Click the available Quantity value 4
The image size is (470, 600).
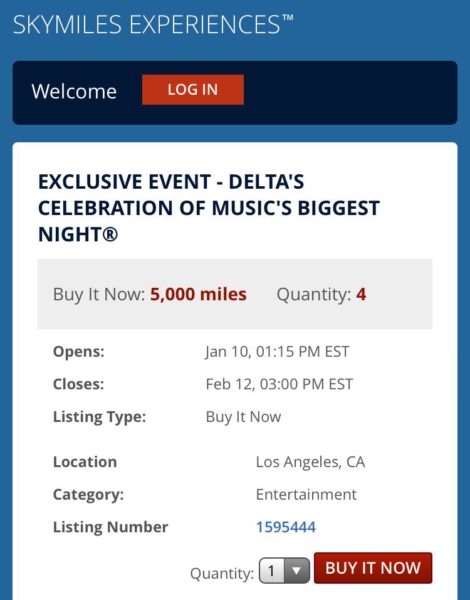tap(361, 294)
